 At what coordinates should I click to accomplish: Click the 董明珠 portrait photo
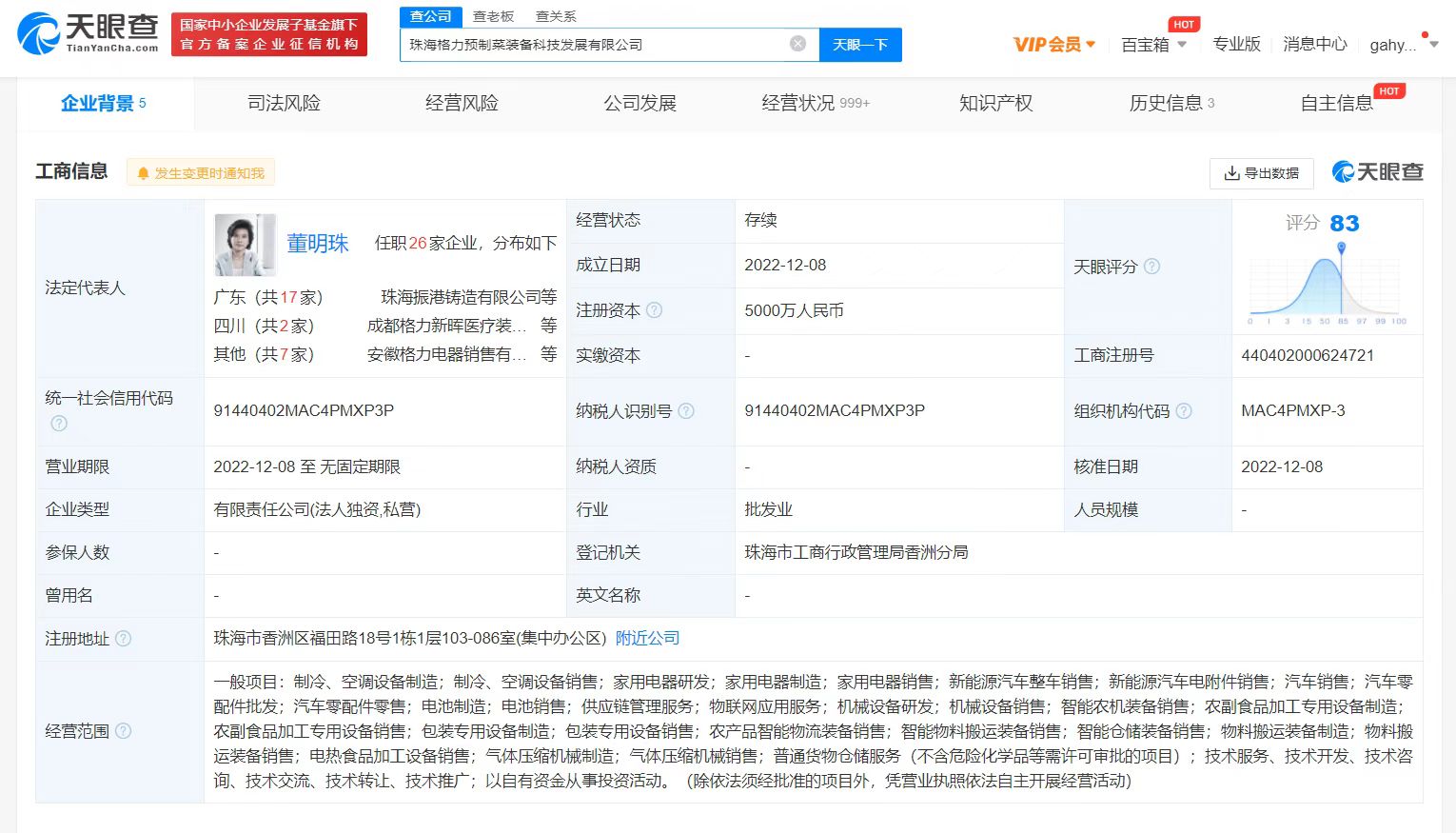tap(245, 245)
